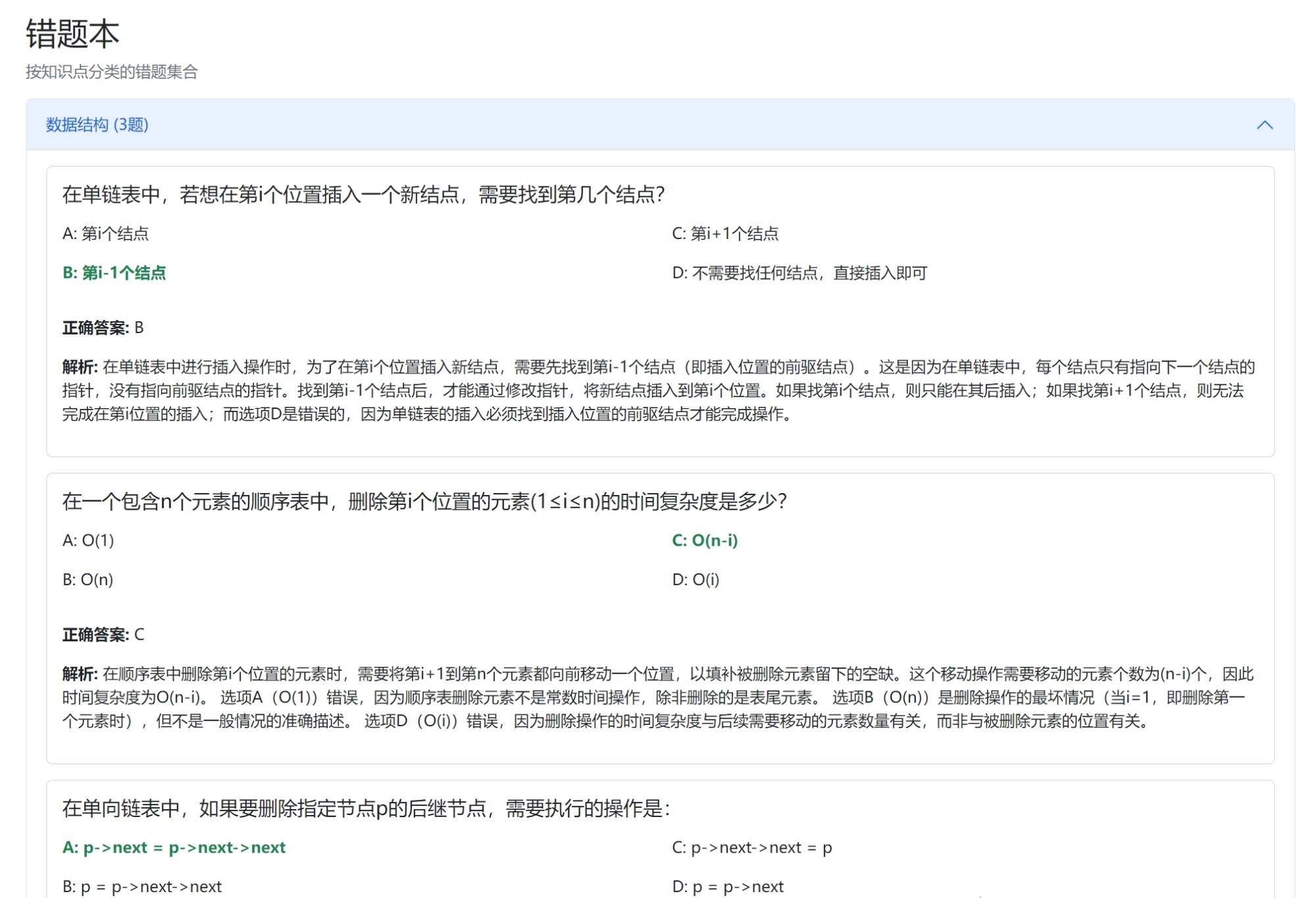Pick option B: p = p->next->next
Screen dimensions: 1316x898
click(141, 887)
